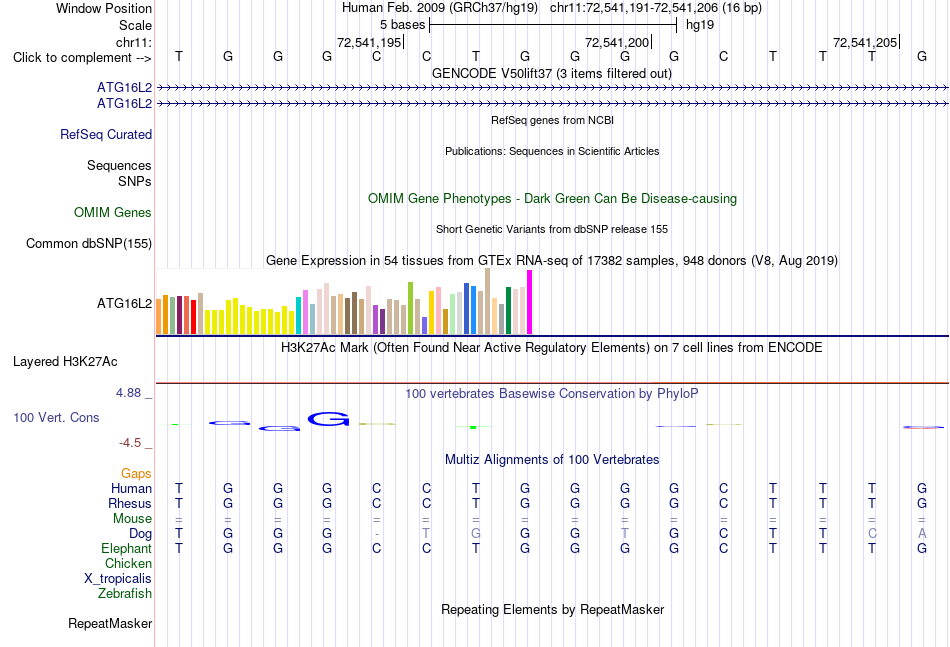Viewport: 950px width, 647px height.
Task: Click the 72,541,205 position tick label
Action: (x=865, y=42)
